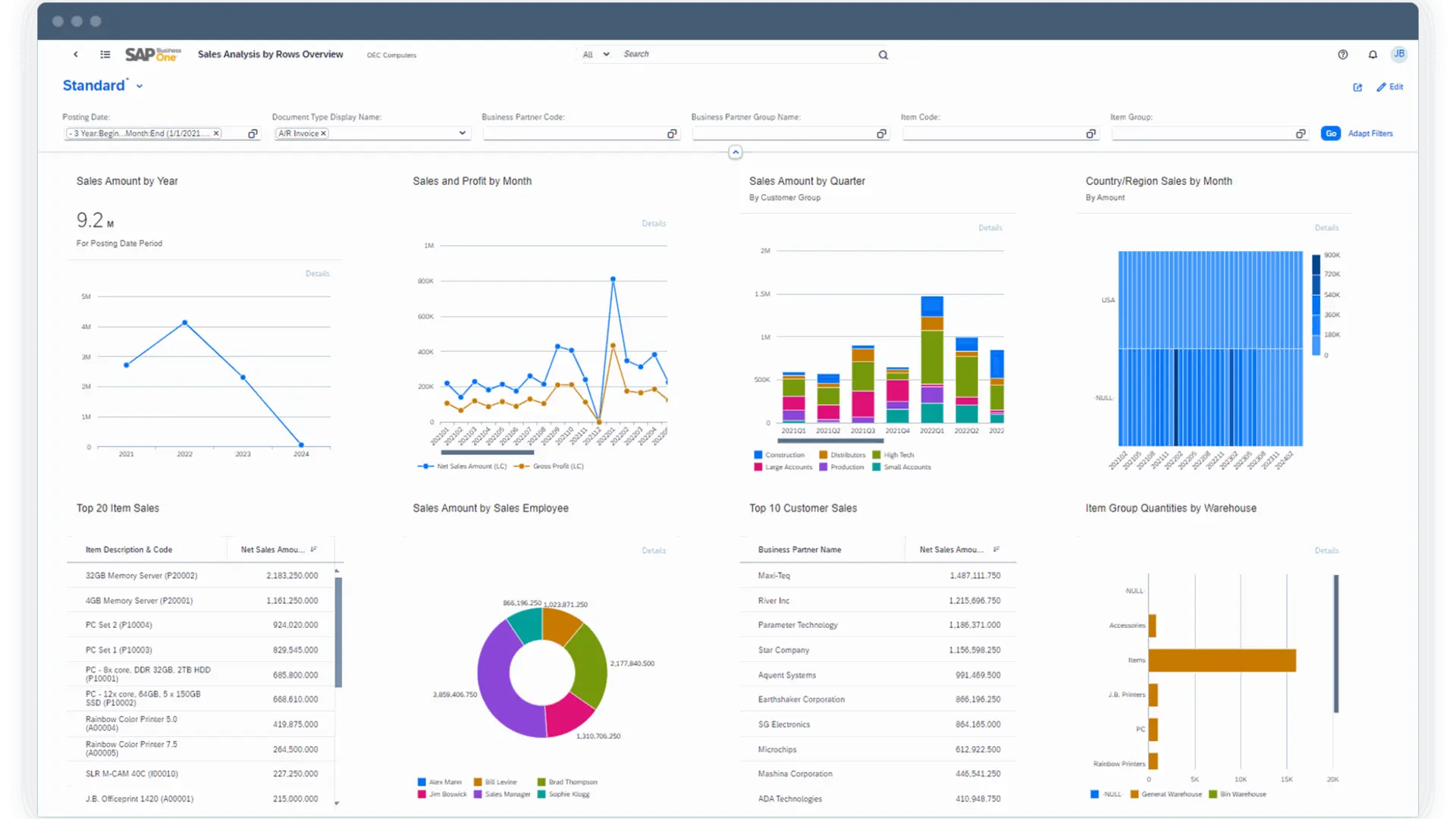Image resolution: width=1456 pixels, height=819 pixels.
Task: Click the Adapt Filters link
Action: pyautogui.click(x=1370, y=133)
